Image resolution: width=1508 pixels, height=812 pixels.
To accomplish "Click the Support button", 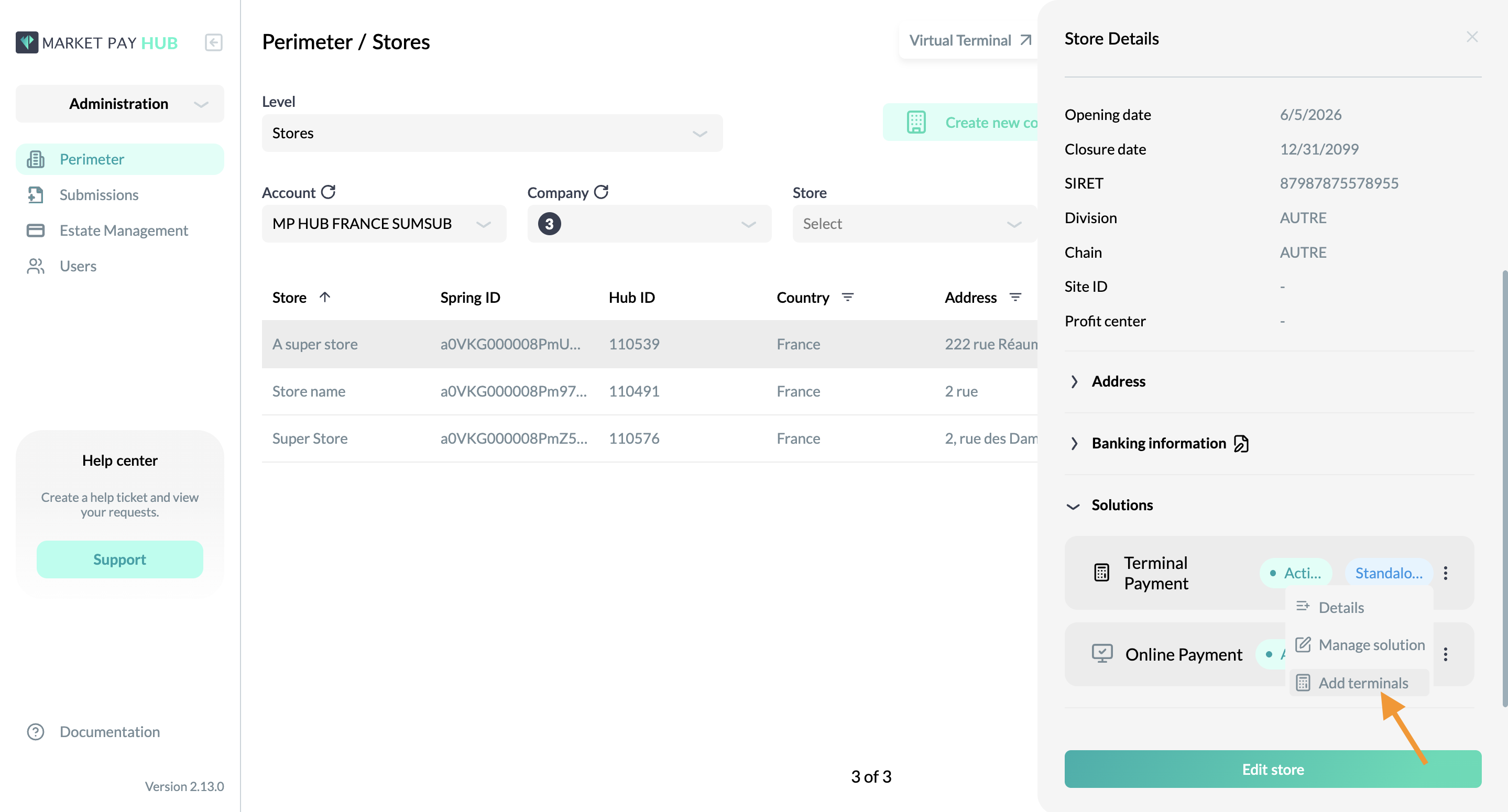I will (120, 559).
